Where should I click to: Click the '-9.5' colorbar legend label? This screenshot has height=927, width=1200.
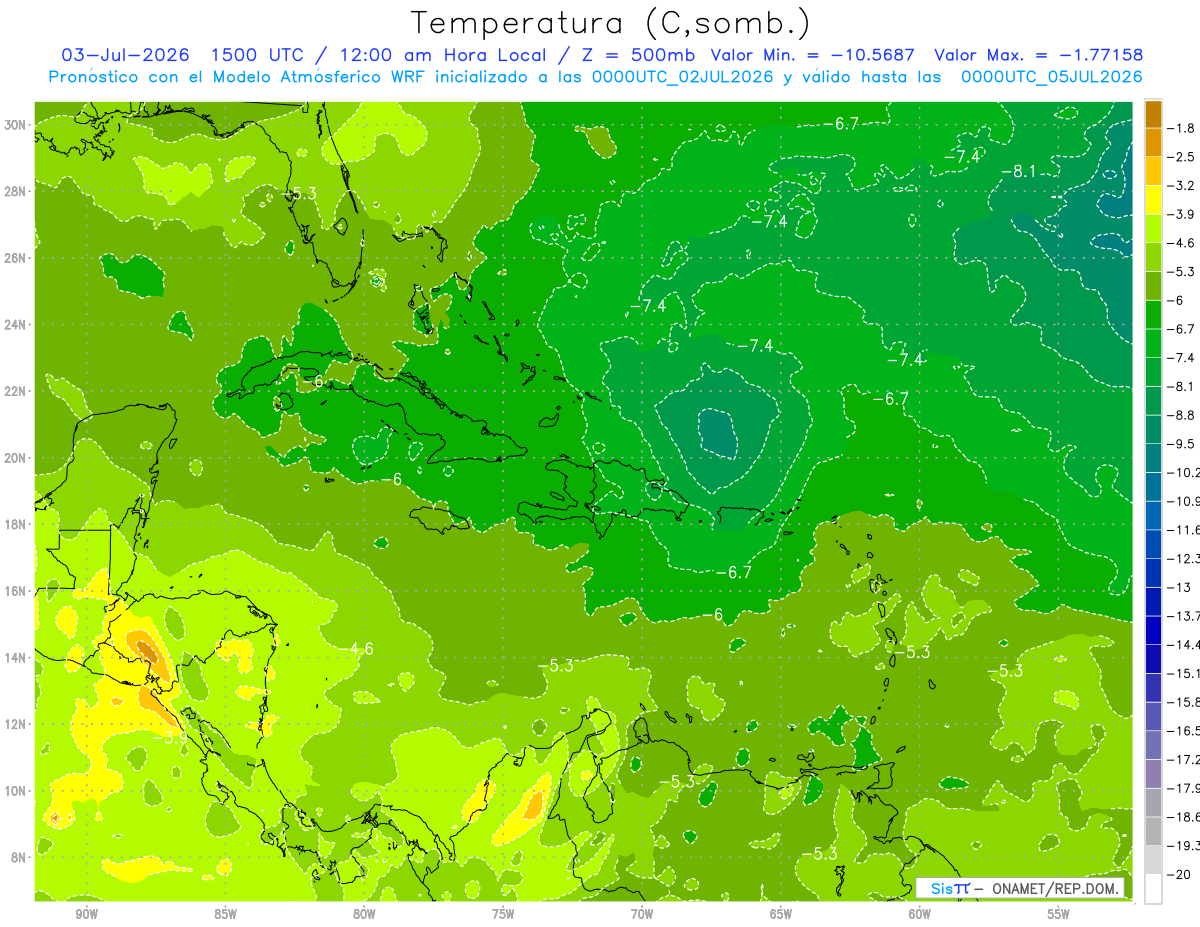tap(1182, 444)
